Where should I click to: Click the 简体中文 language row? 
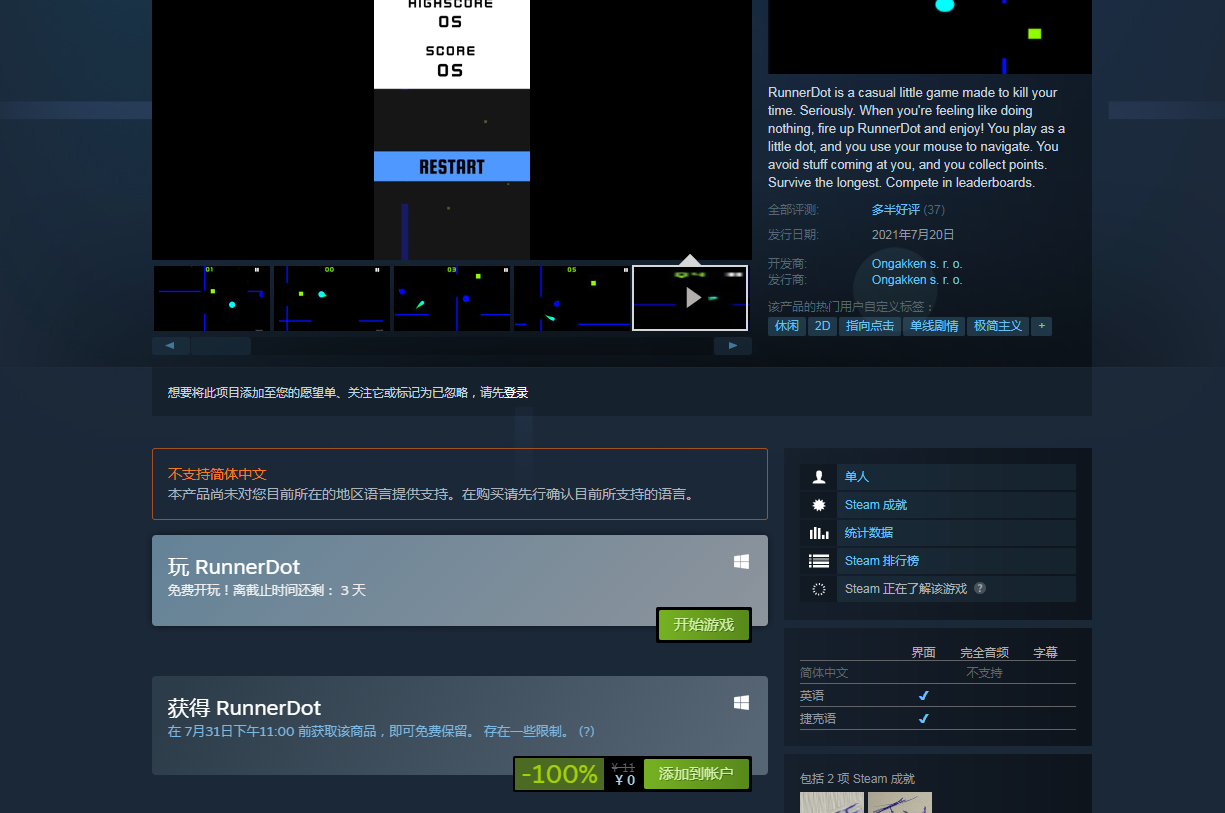[x=938, y=673]
